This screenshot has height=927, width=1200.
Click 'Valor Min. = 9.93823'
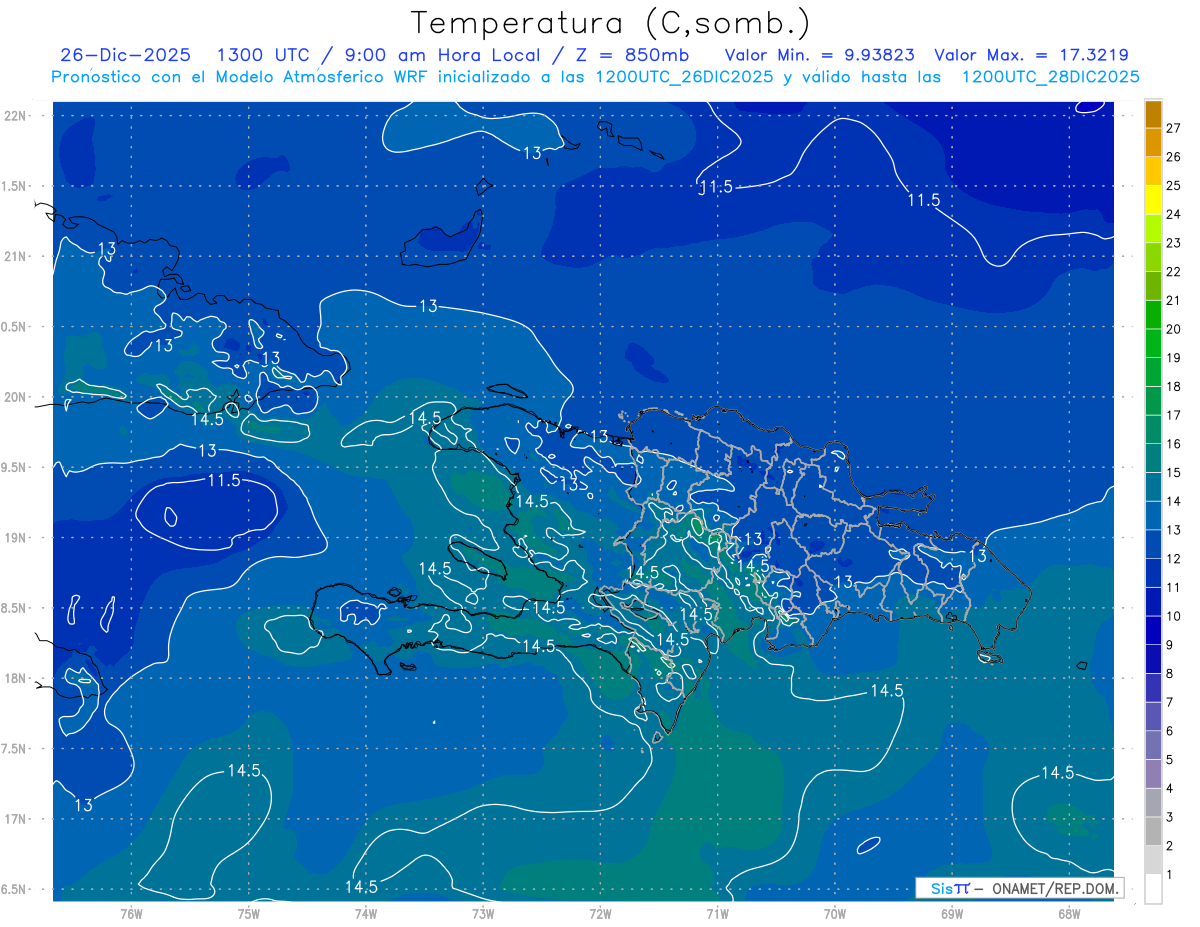click(x=819, y=55)
